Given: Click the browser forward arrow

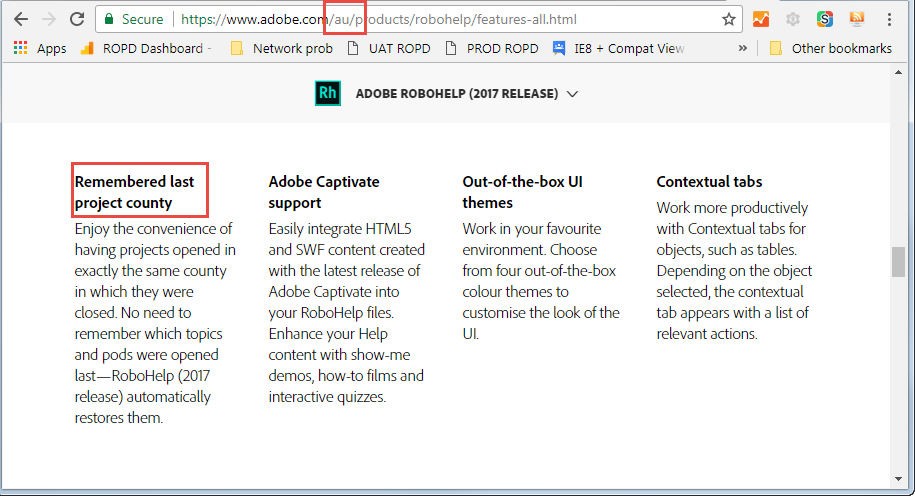Looking at the screenshot, I should pos(49,19).
